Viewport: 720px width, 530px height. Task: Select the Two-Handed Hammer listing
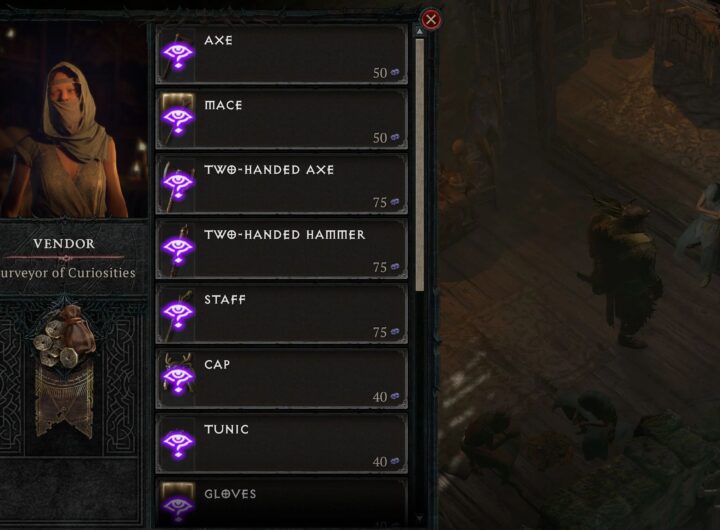coord(281,249)
